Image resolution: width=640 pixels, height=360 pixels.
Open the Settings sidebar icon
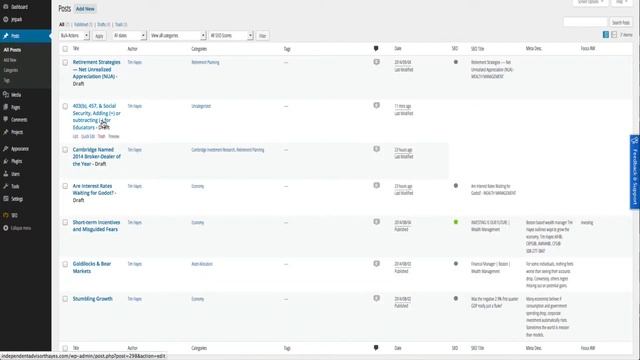[6, 199]
